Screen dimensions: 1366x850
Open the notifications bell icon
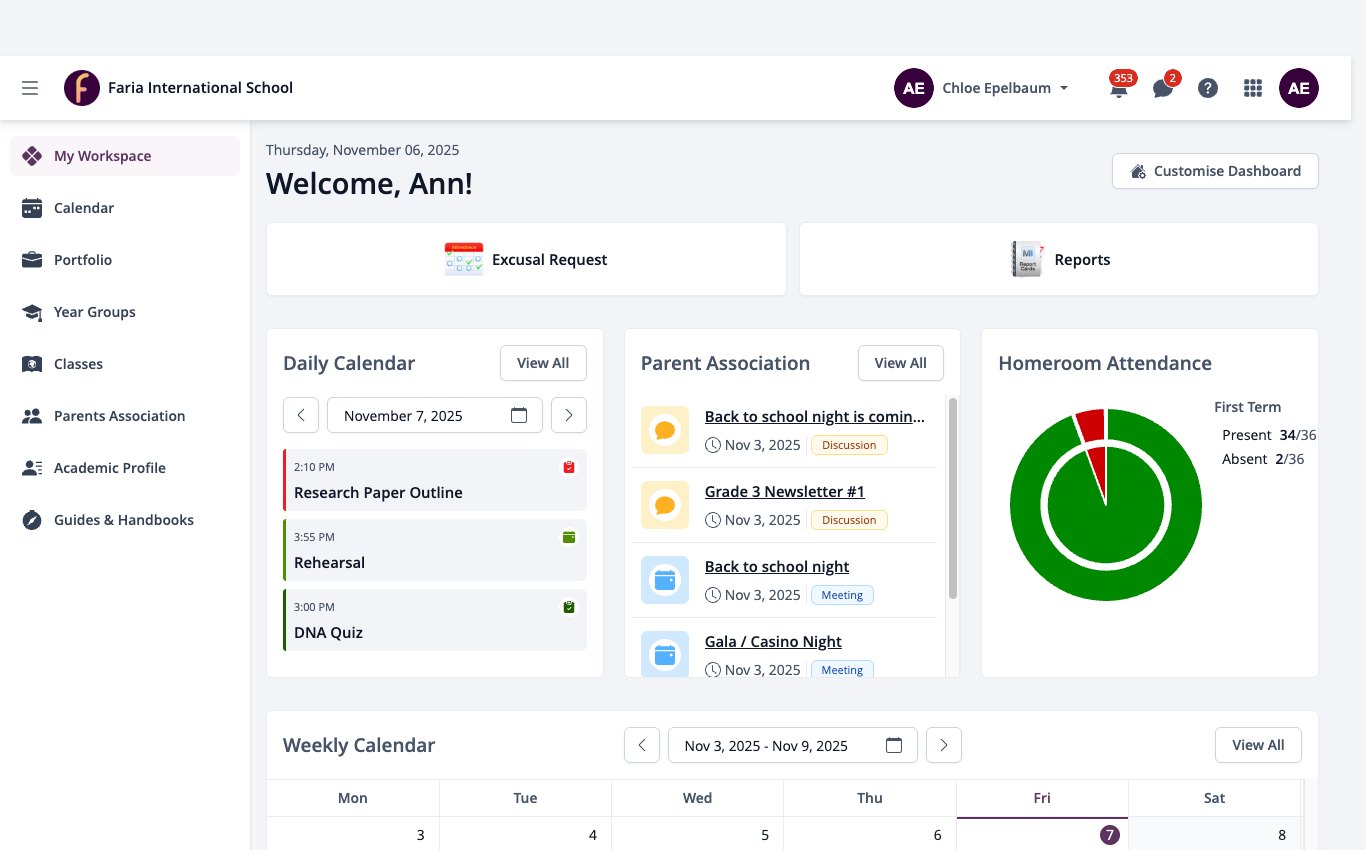1118,89
